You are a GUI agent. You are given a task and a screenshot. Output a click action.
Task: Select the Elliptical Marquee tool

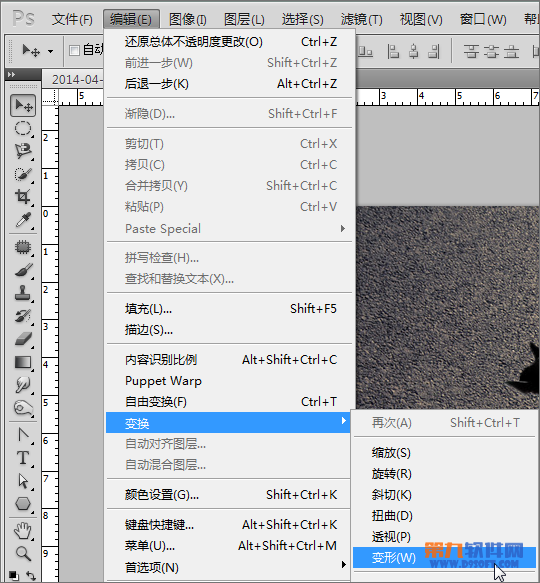pos(23,129)
